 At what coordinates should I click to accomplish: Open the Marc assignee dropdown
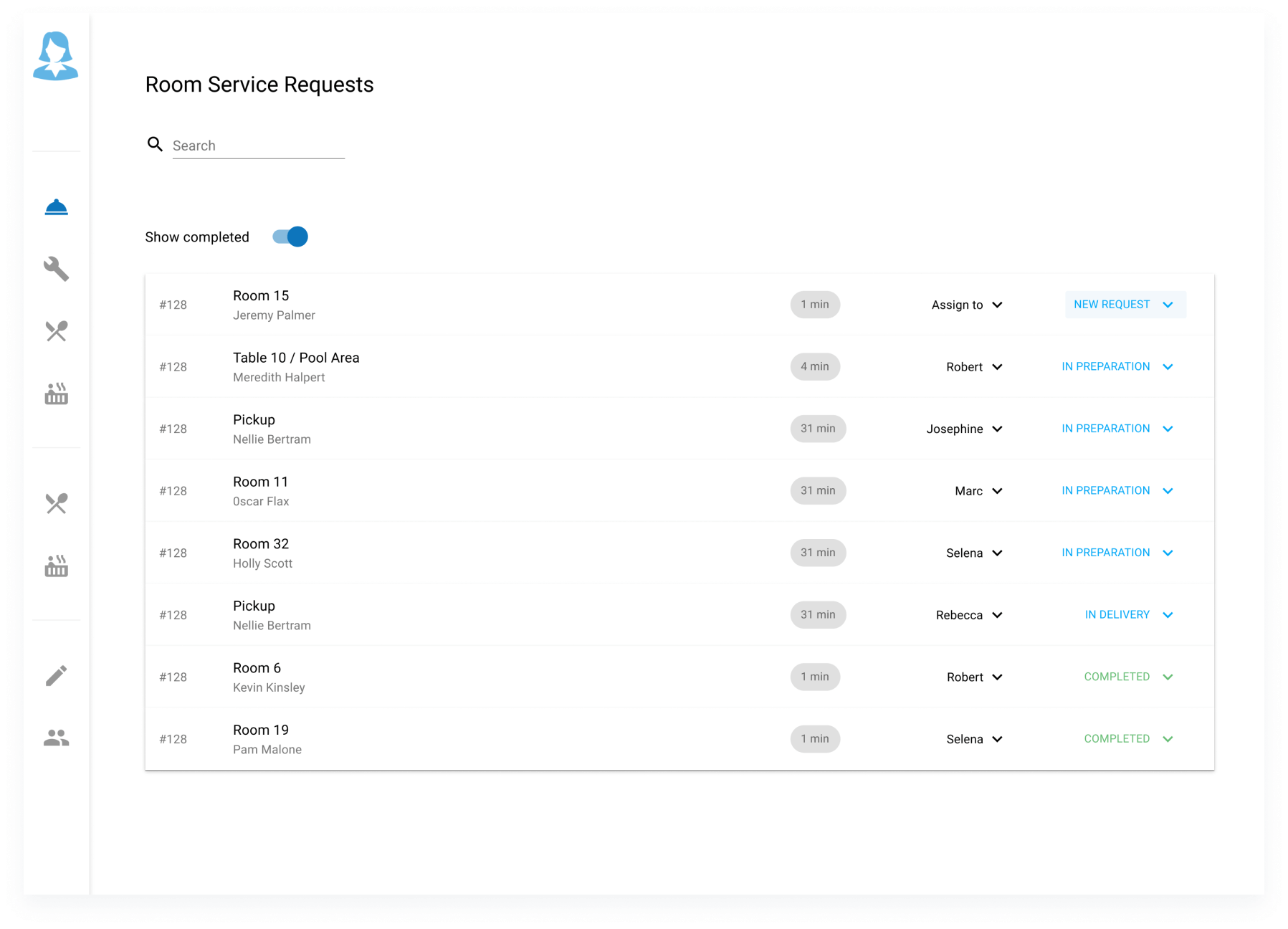point(978,491)
